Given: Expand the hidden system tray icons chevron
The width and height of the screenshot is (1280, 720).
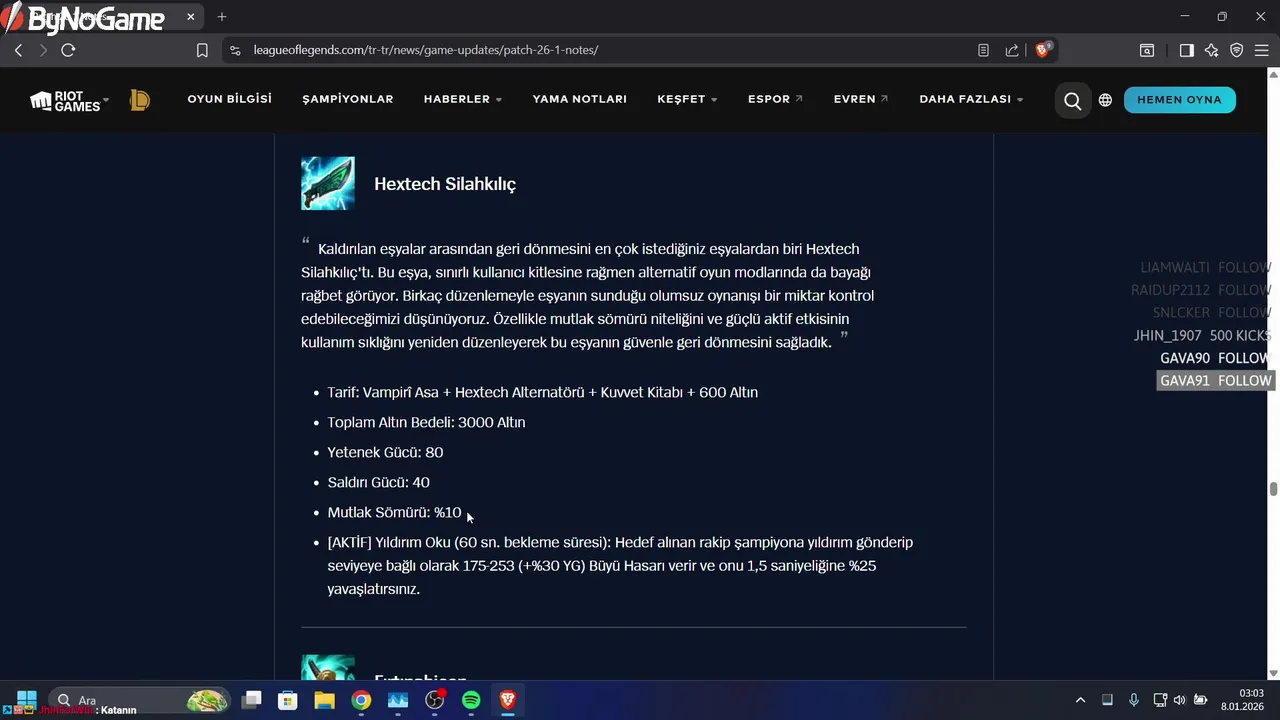Looking at the screenshot, I should pyautogui.click(x=1080, y=700).
